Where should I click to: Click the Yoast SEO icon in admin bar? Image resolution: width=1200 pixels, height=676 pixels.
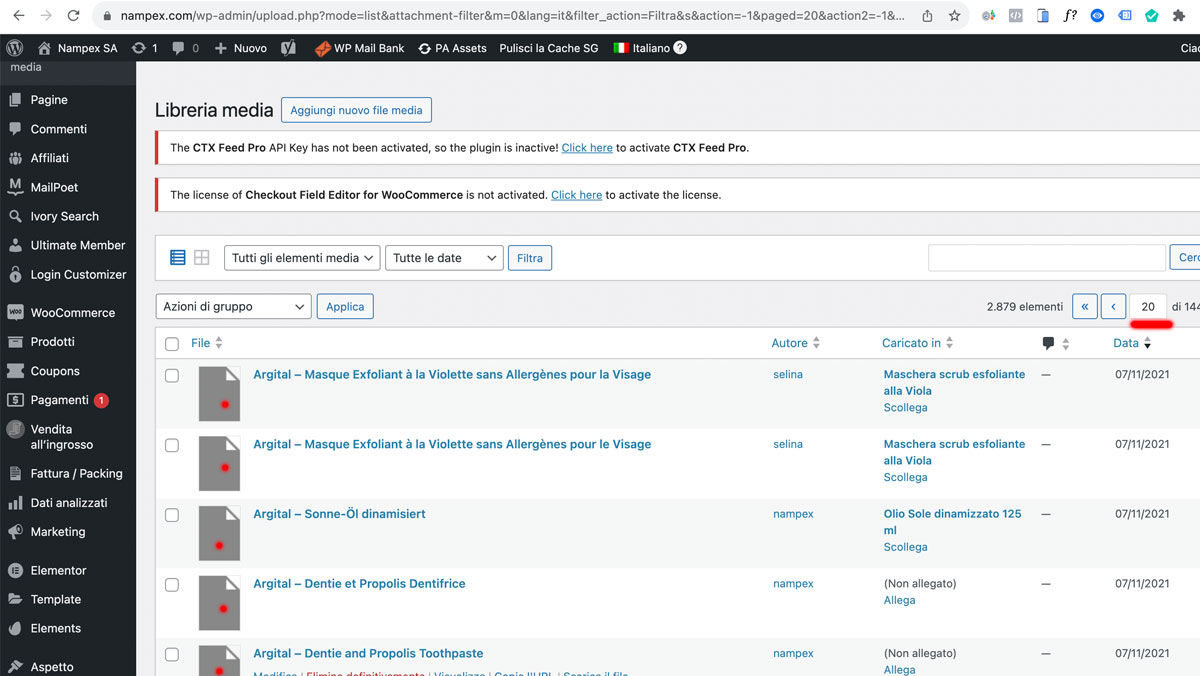288,48
